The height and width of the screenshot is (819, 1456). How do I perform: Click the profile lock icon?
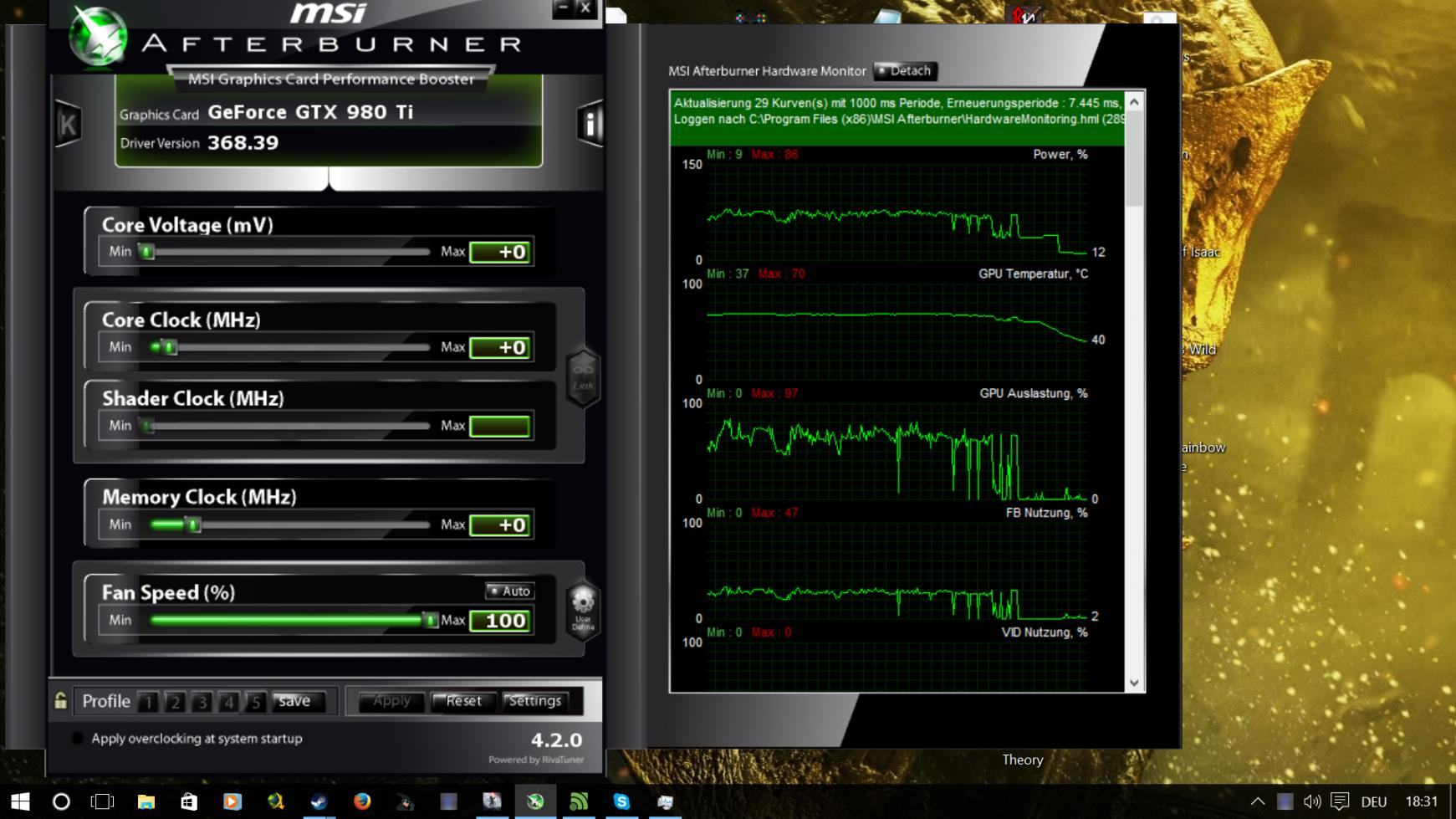(x=60, y=701)
